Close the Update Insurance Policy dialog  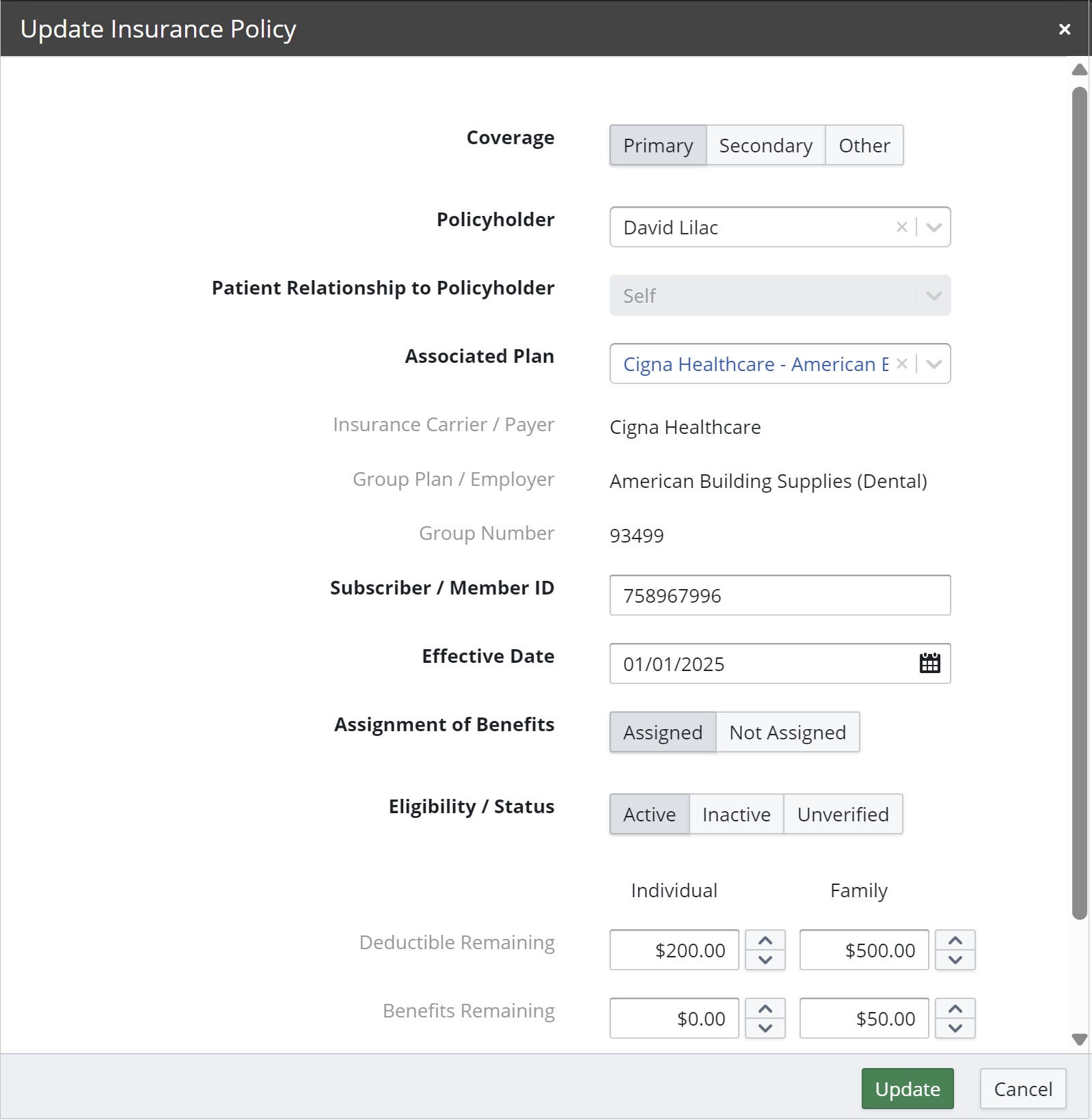tap(1064, 29)
